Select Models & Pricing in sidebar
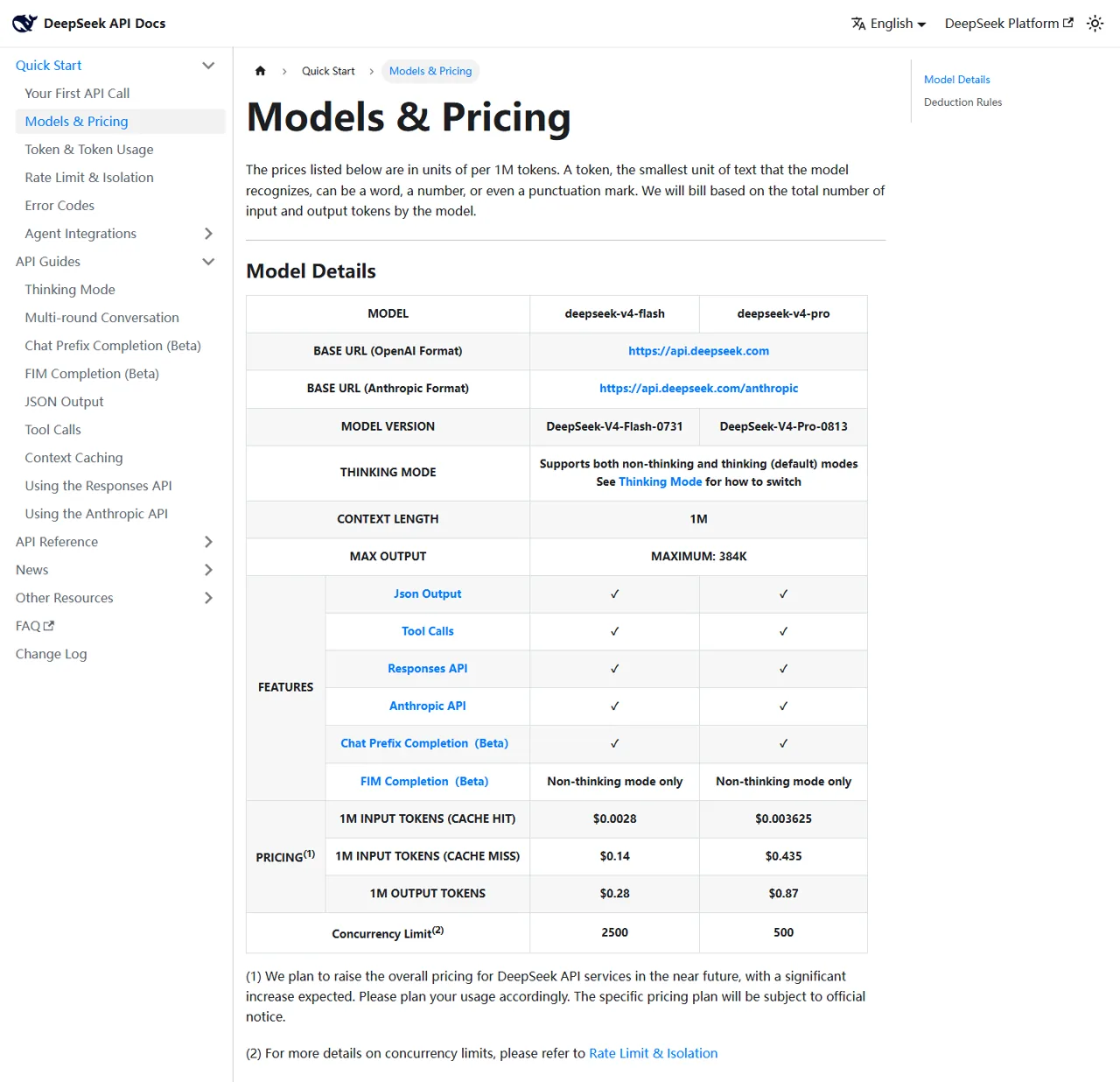This screenshot has width=1120, height=1082. (121, 122)
